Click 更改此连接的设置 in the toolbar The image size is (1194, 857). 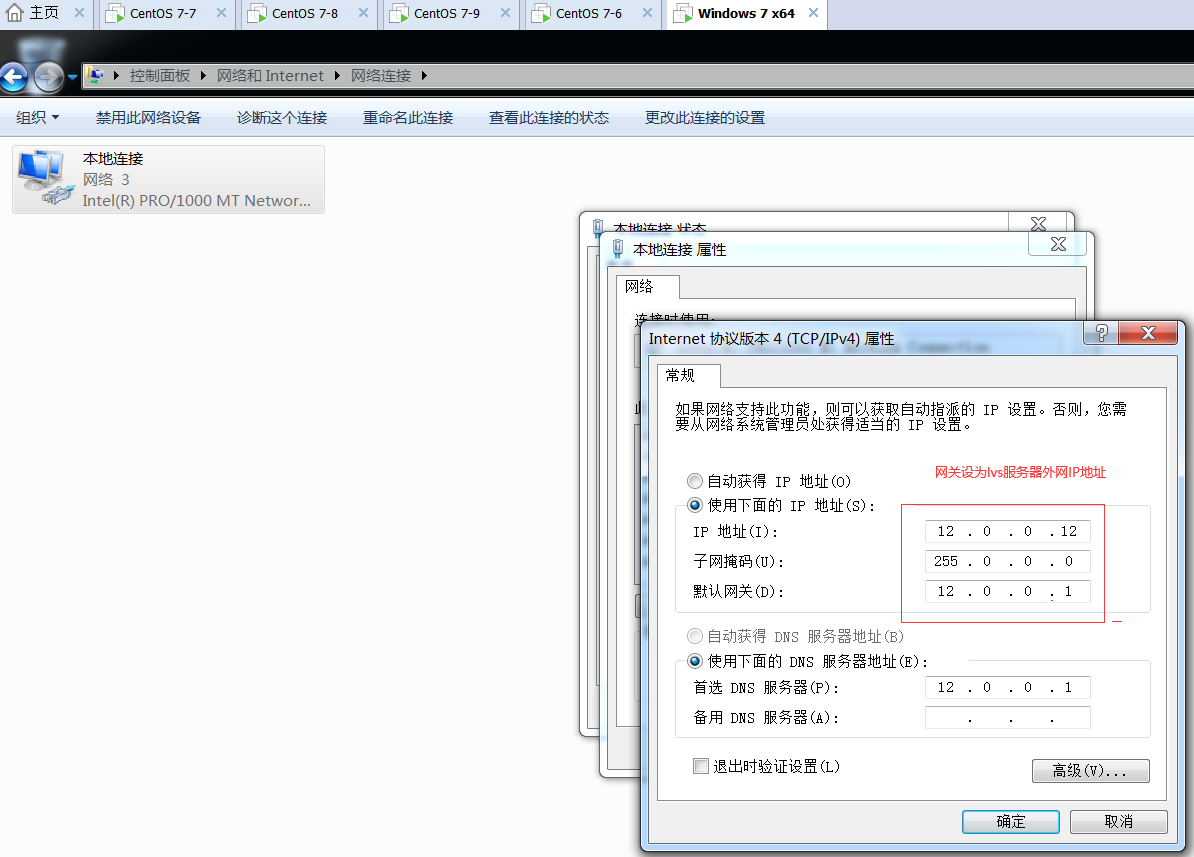(704, 117)
